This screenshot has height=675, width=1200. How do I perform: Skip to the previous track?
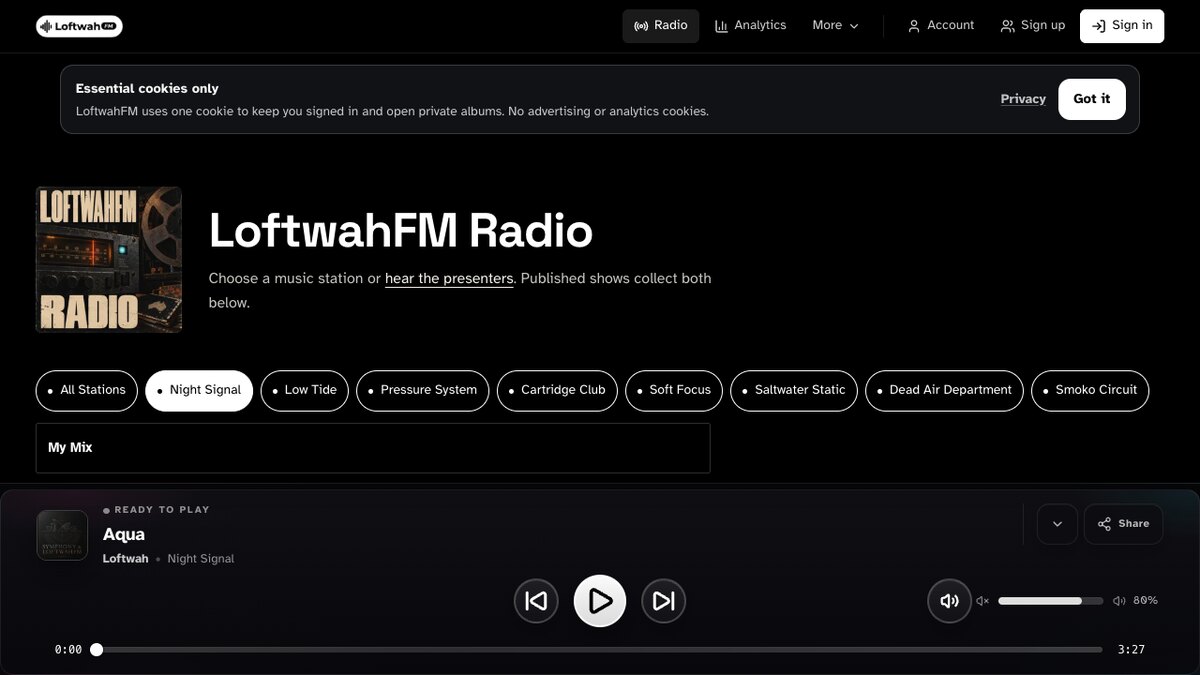(x=536, y=601)
